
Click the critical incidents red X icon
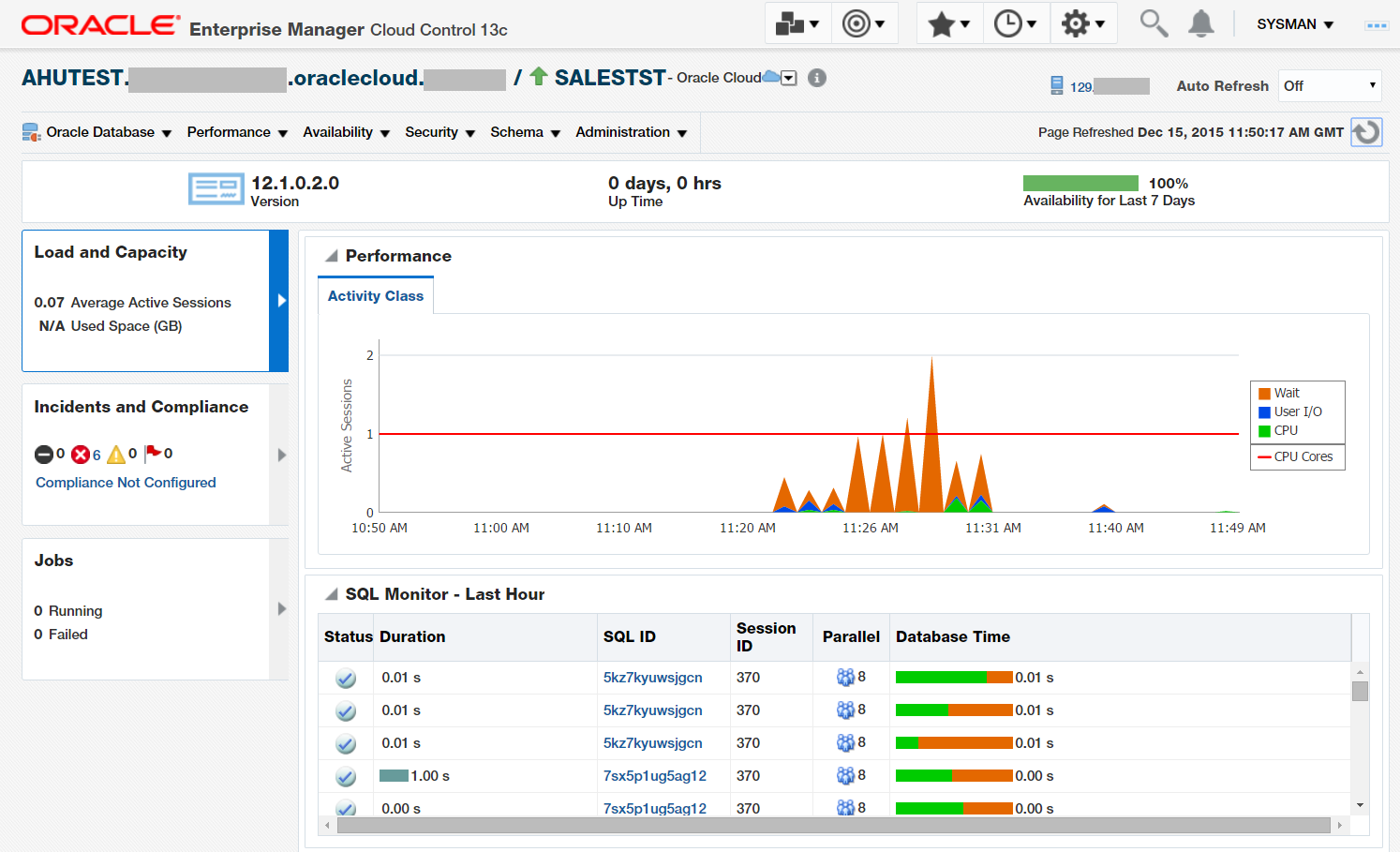(x=81, y=455)
